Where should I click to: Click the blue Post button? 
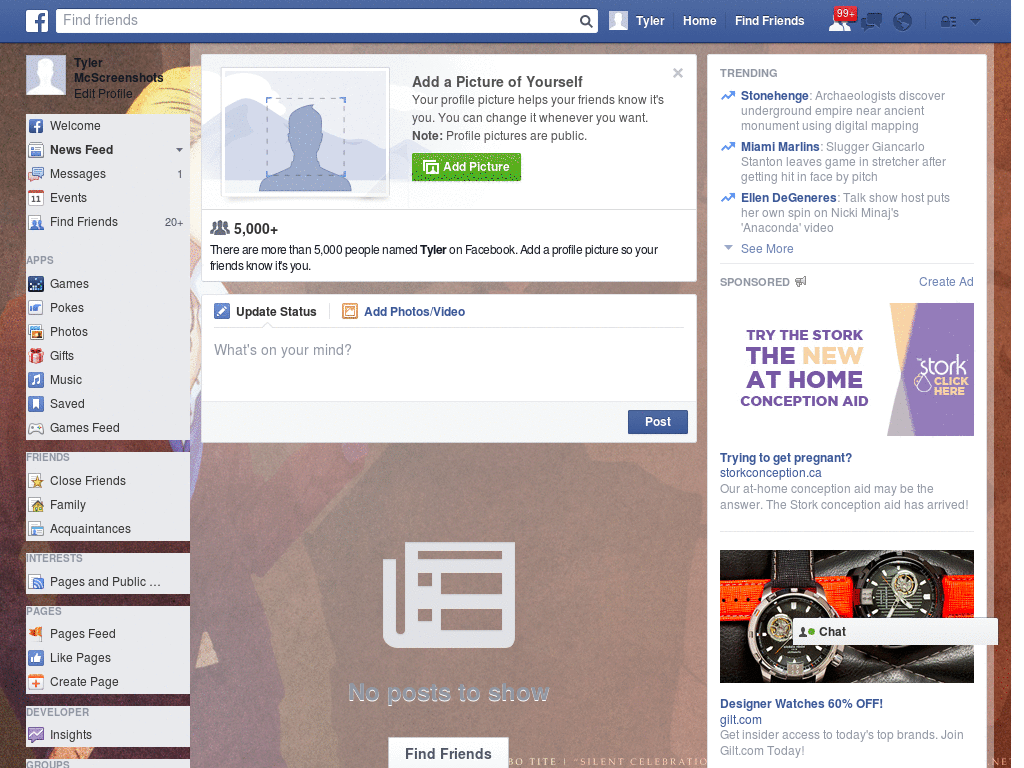(x=658, y=422)
